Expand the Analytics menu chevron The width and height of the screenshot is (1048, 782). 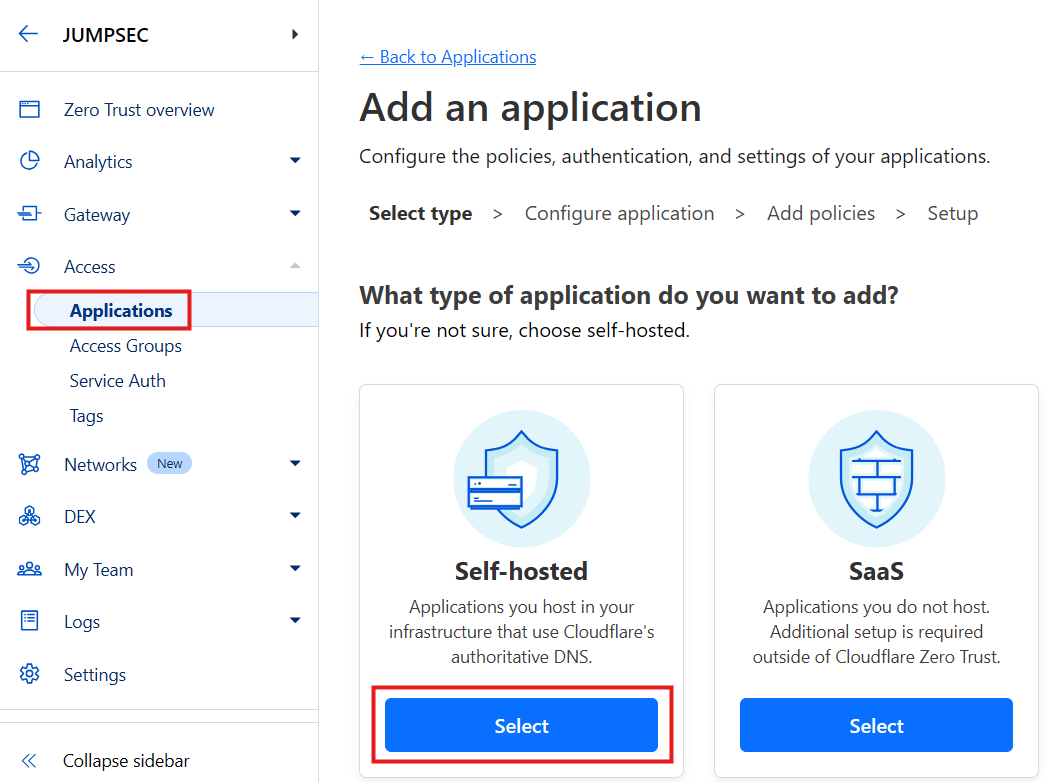point(294,161)
